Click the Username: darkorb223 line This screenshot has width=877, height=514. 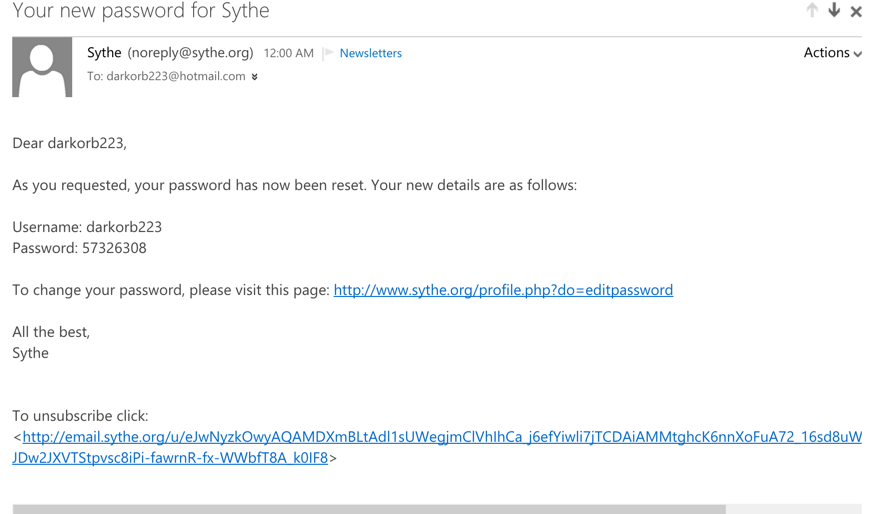click(87, 227)
